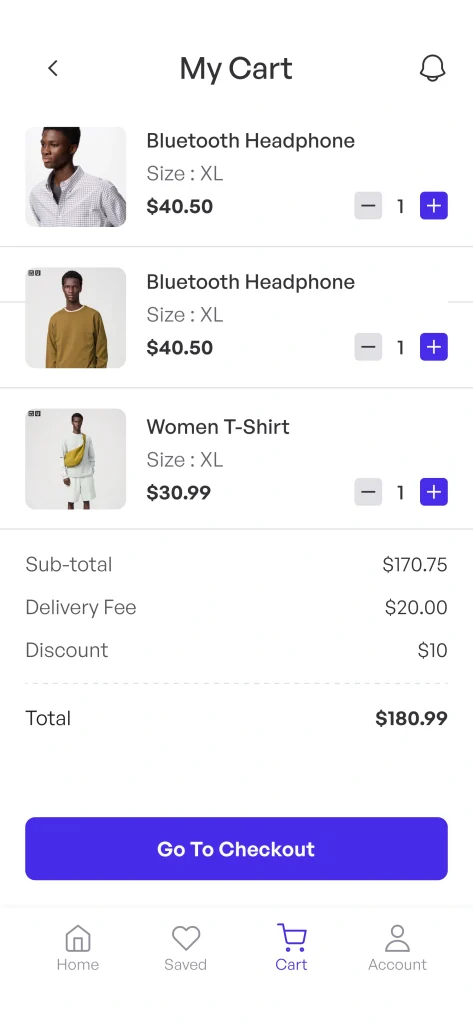Image resolution: width=473 pixels, height=1024 pixels.
Task: Click the Go To Checkout button
Action: (236, 849)
